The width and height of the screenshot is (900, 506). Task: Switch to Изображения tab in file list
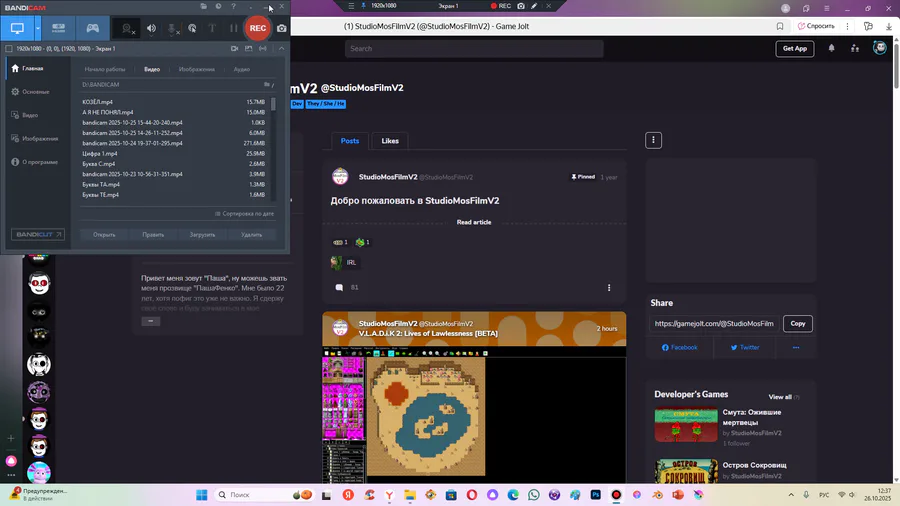[196, 69]
